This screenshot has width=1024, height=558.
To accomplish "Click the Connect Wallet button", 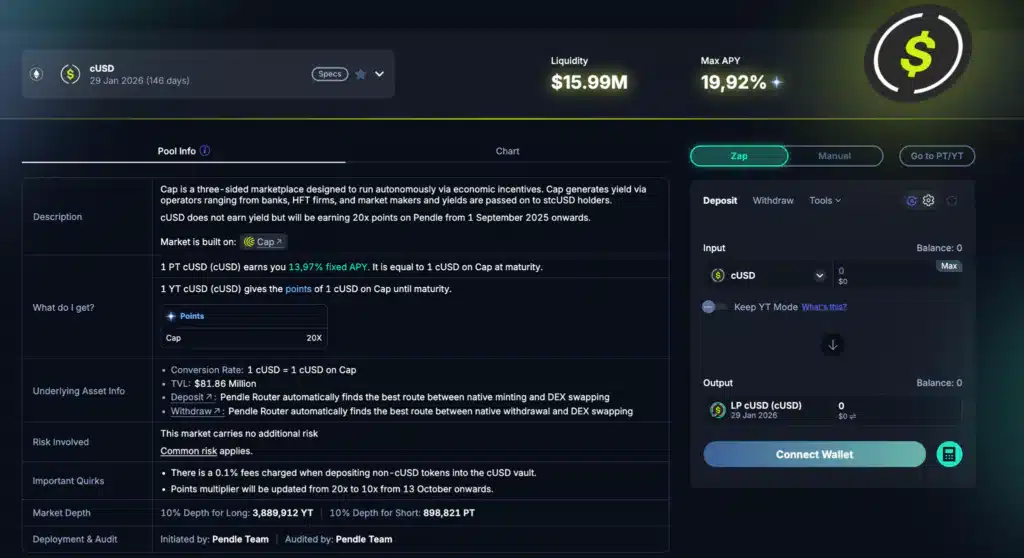I will pyautogui.click(x=814, y=454).
